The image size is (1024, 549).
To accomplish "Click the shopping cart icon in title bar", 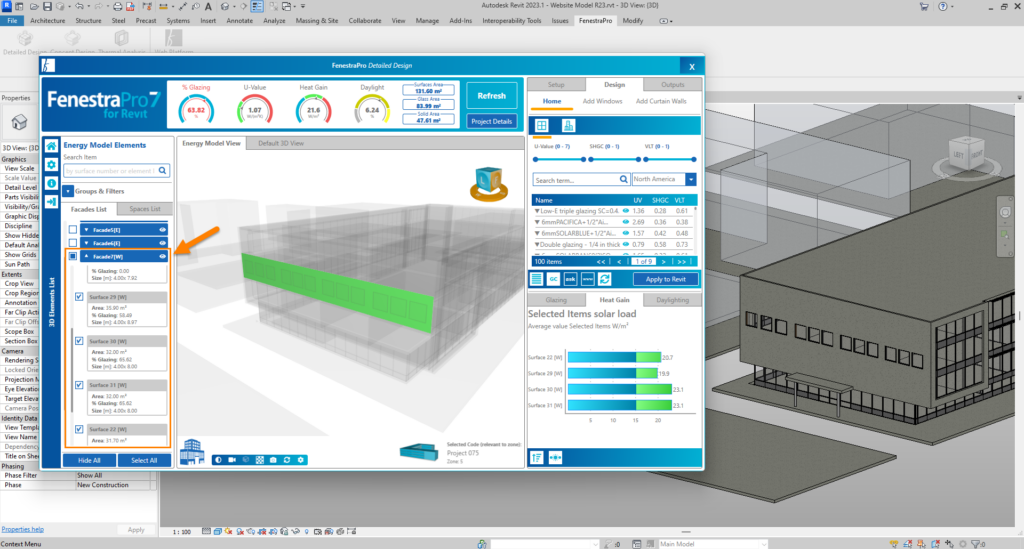I will click(924, 7).
